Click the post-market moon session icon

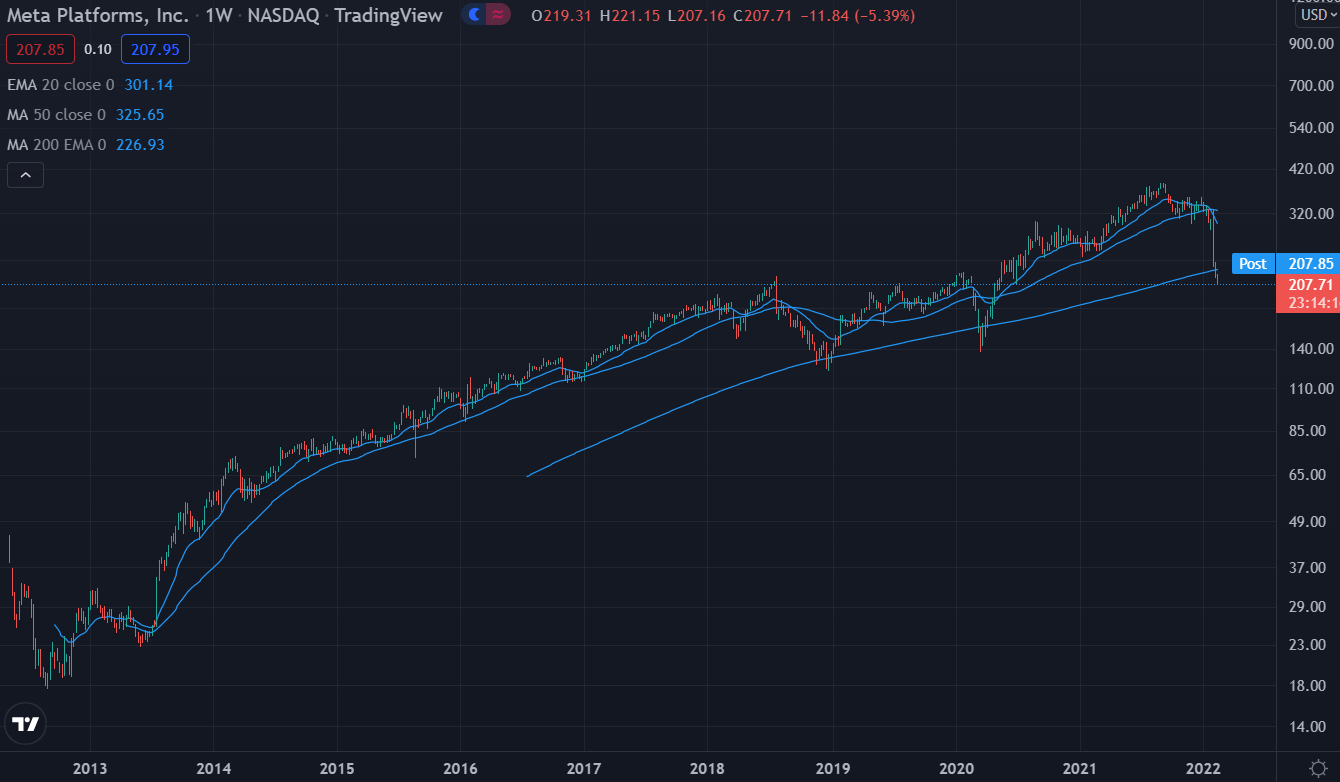tap(473, 16)
